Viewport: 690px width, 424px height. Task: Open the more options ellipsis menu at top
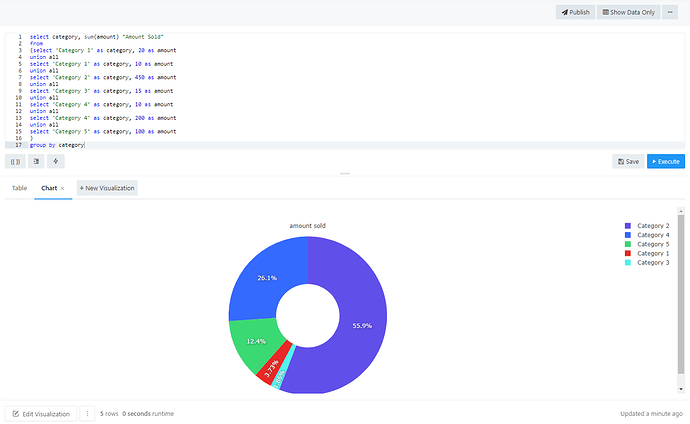pos(670,12)
